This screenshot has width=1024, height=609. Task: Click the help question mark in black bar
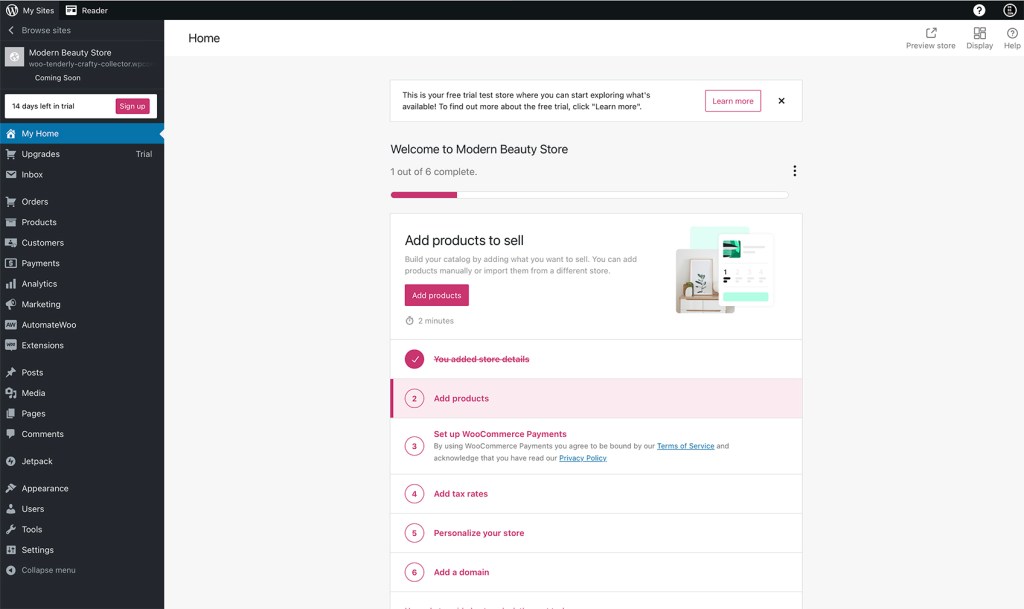click(x=979, y=10)
